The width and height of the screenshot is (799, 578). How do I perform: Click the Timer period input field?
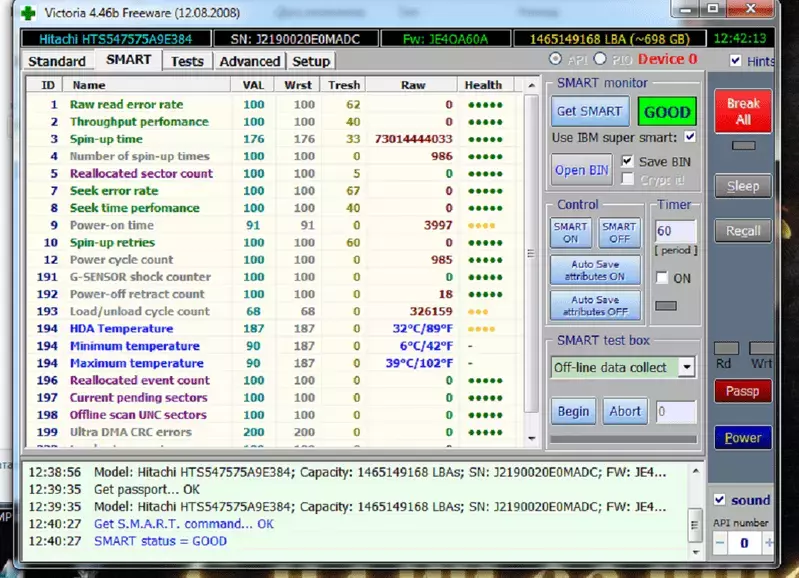click(675, 231)
